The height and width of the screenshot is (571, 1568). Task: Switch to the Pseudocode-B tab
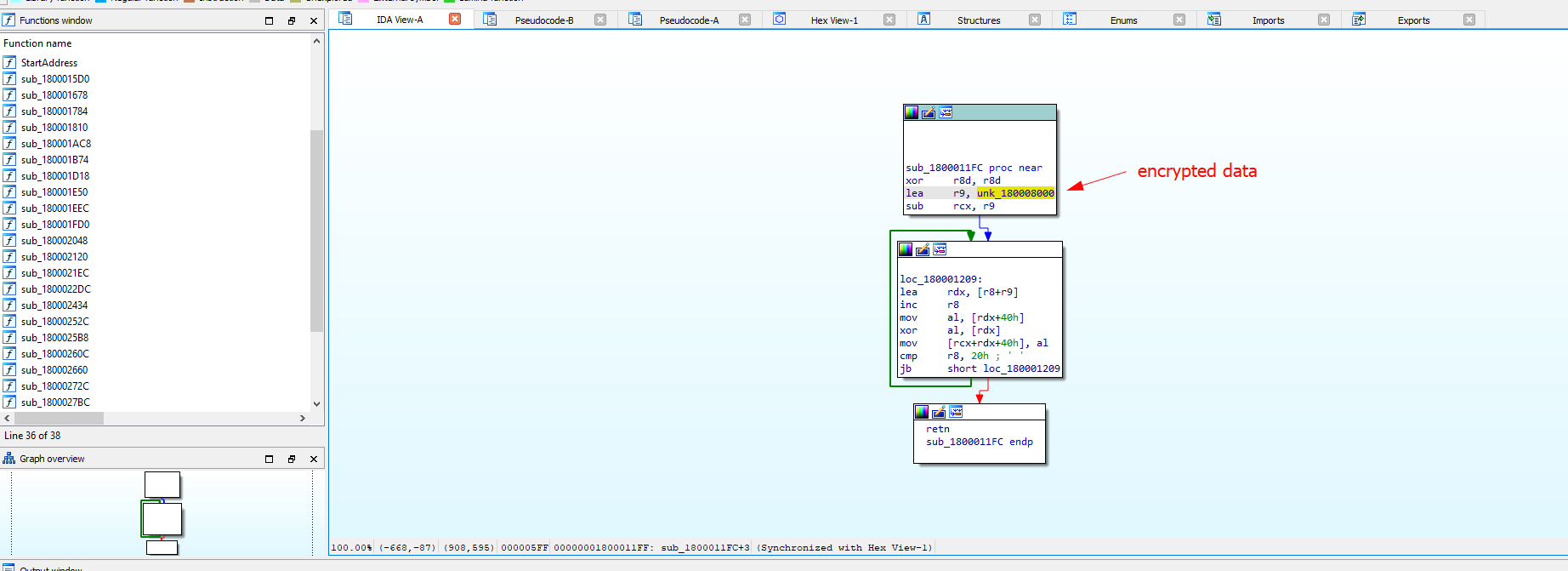[543, 20]
